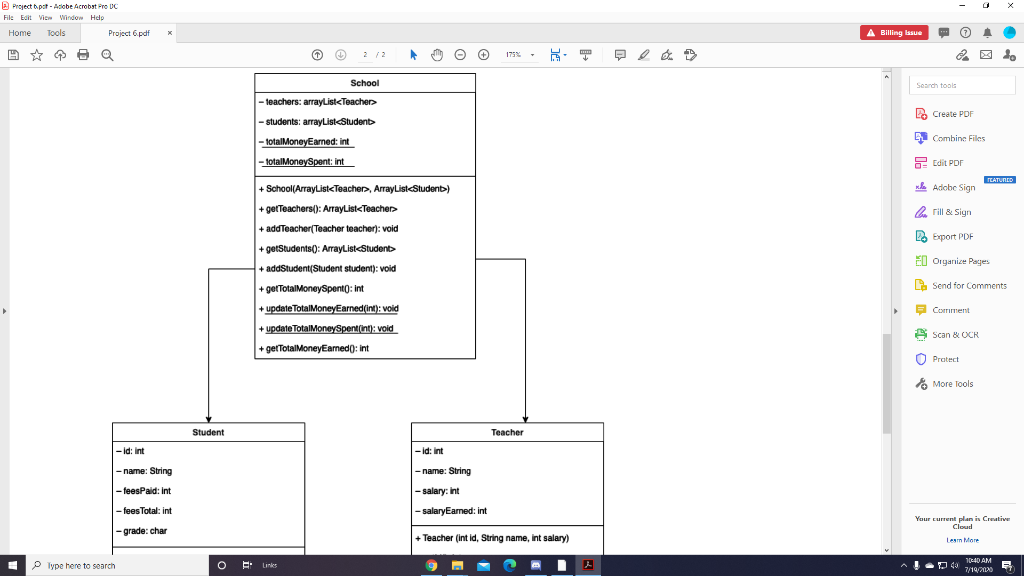The image size is (1024, 576).
Task: Open the help question mark
Action: pos(965,33)
